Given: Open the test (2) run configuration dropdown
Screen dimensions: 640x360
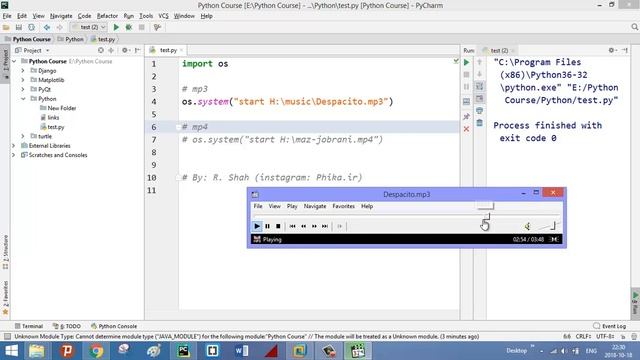Looking at the screenshot, I should tap(89, 27).
